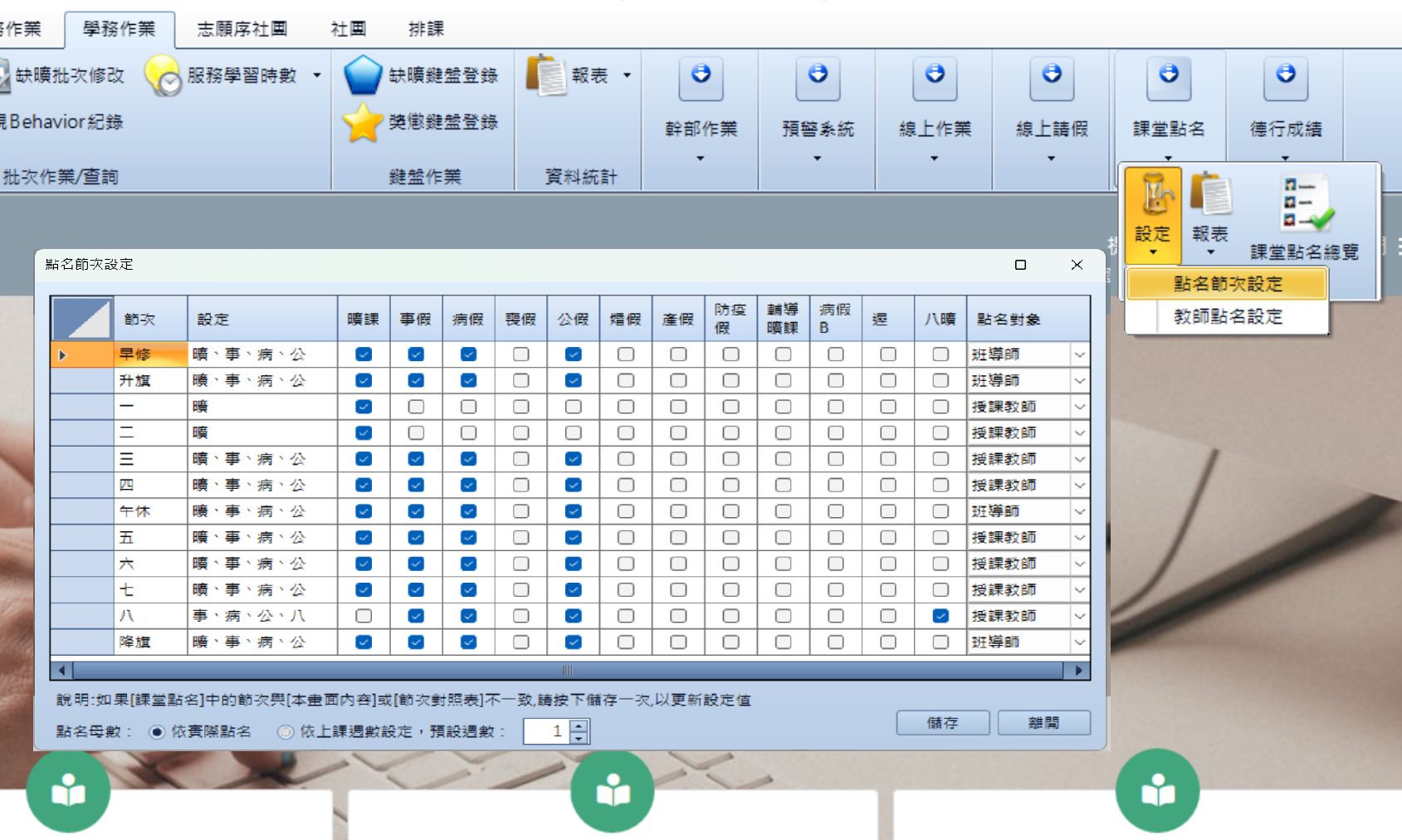Toggle 喪假 checkbox for 午休 row

(520, 511)
